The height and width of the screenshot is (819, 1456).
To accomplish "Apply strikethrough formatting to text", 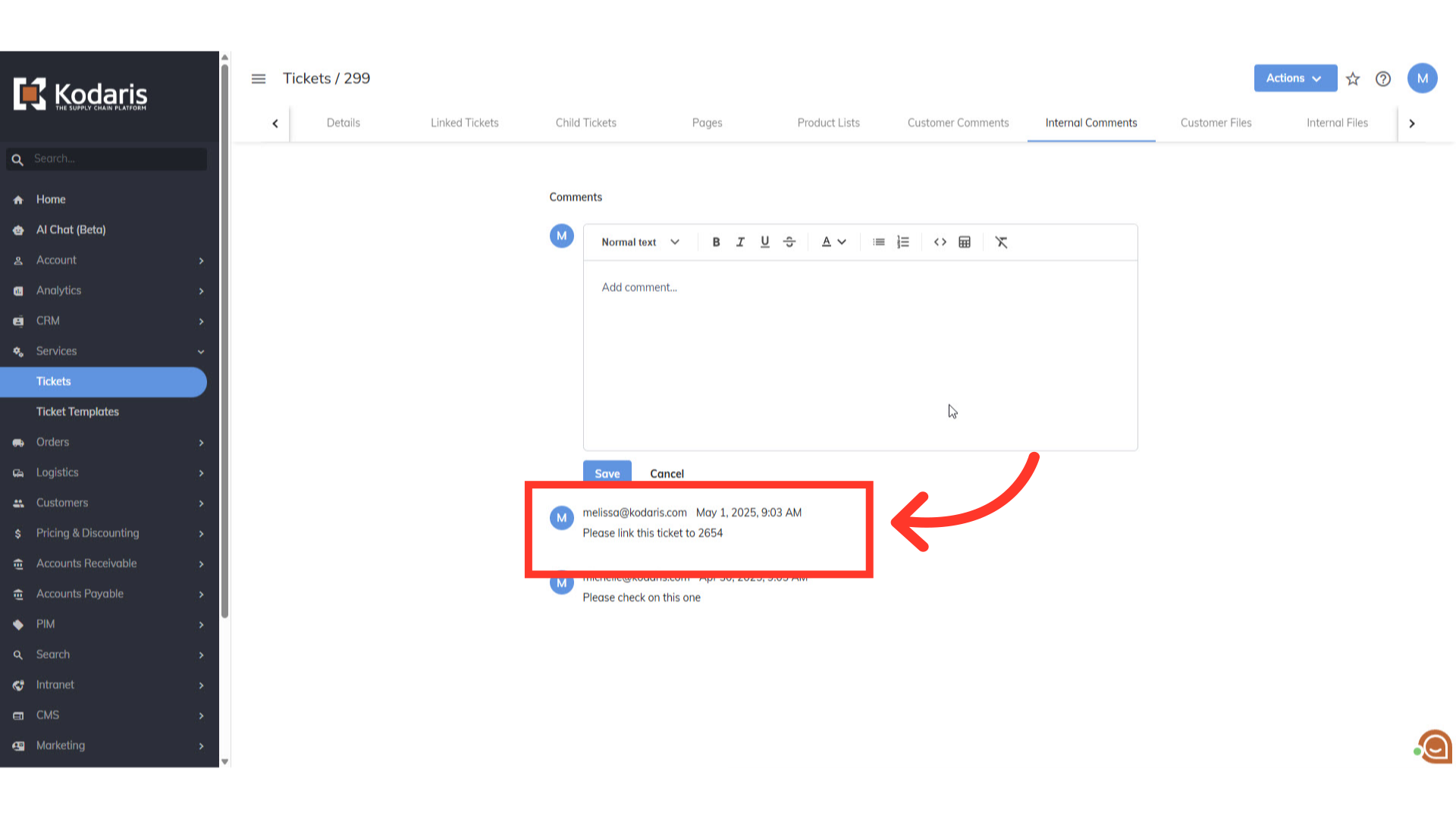I will (789, 242).
